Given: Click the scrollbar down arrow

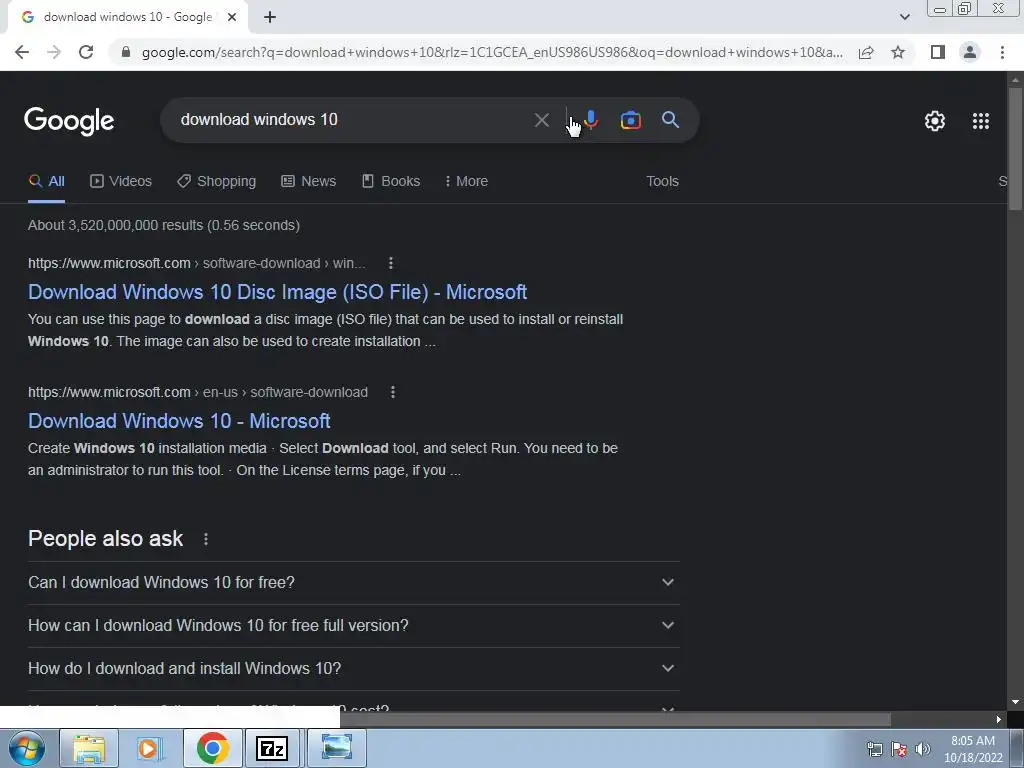Looking at the screenshot, I should [1015, 702].
